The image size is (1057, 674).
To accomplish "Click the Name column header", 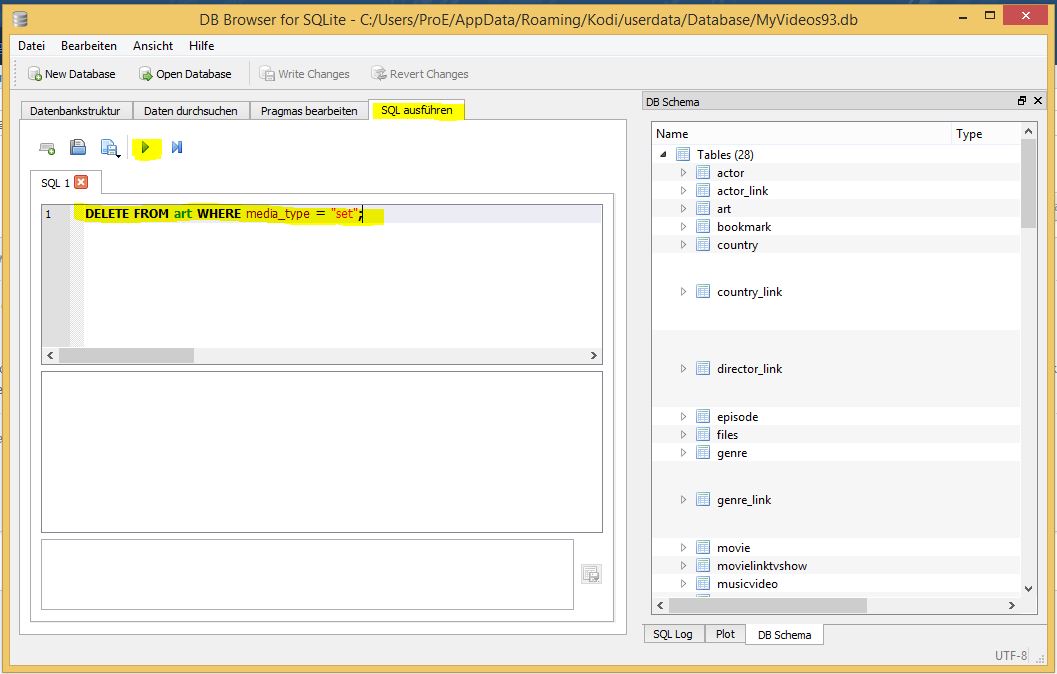I will coord(802,133).
